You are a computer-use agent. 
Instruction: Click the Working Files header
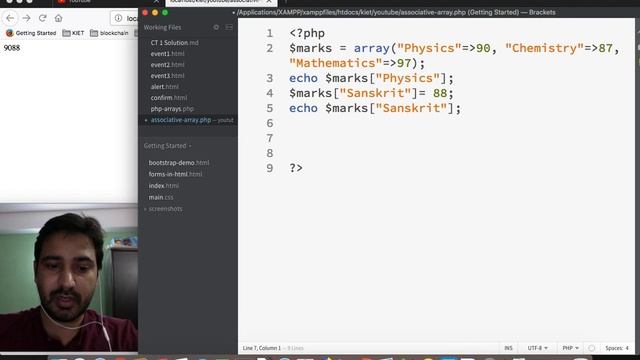[162, 27]
